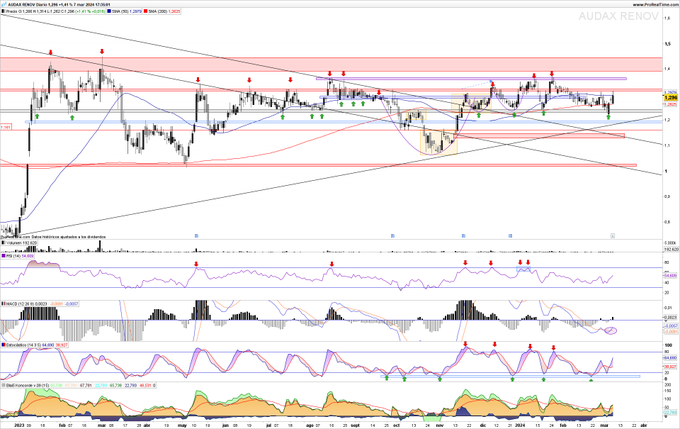The image size is (680, 429).
Task: Click the icon before Blai5 Koncorde label
Action: click(x=3, y=385)
